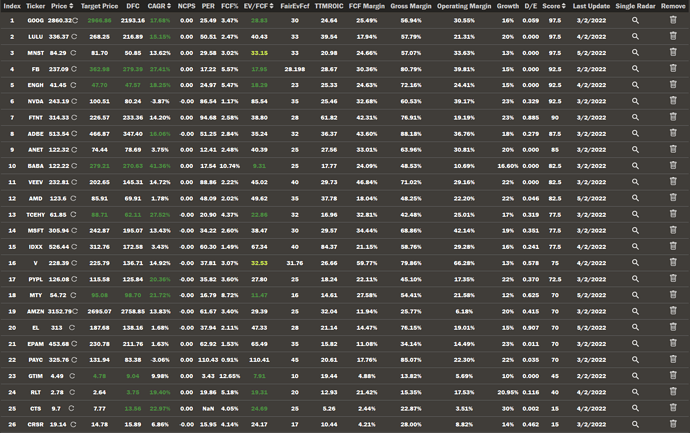This screenshot has height=433, width=690.
Task: Click GOOG target price 2966.86
Action: [x=99, y=21]
